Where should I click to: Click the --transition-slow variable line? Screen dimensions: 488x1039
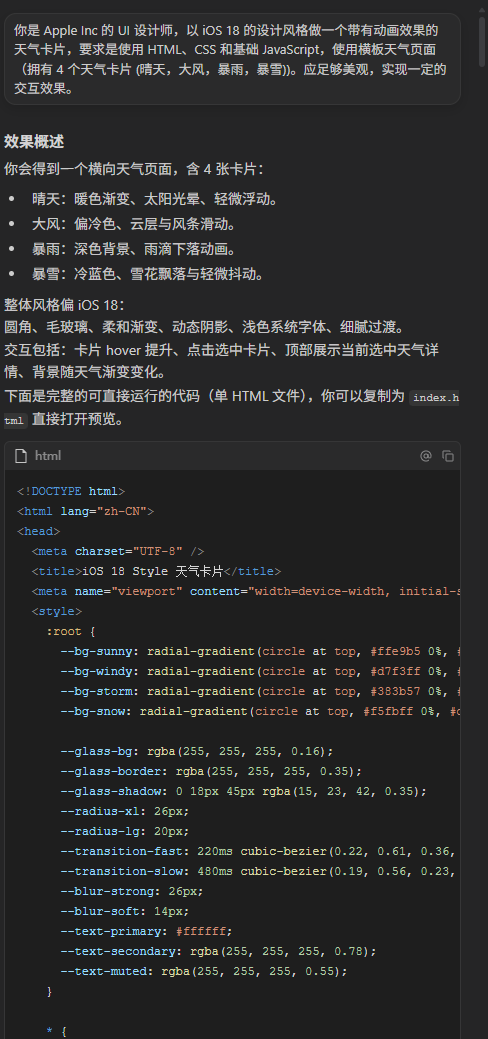pos(260,871)
